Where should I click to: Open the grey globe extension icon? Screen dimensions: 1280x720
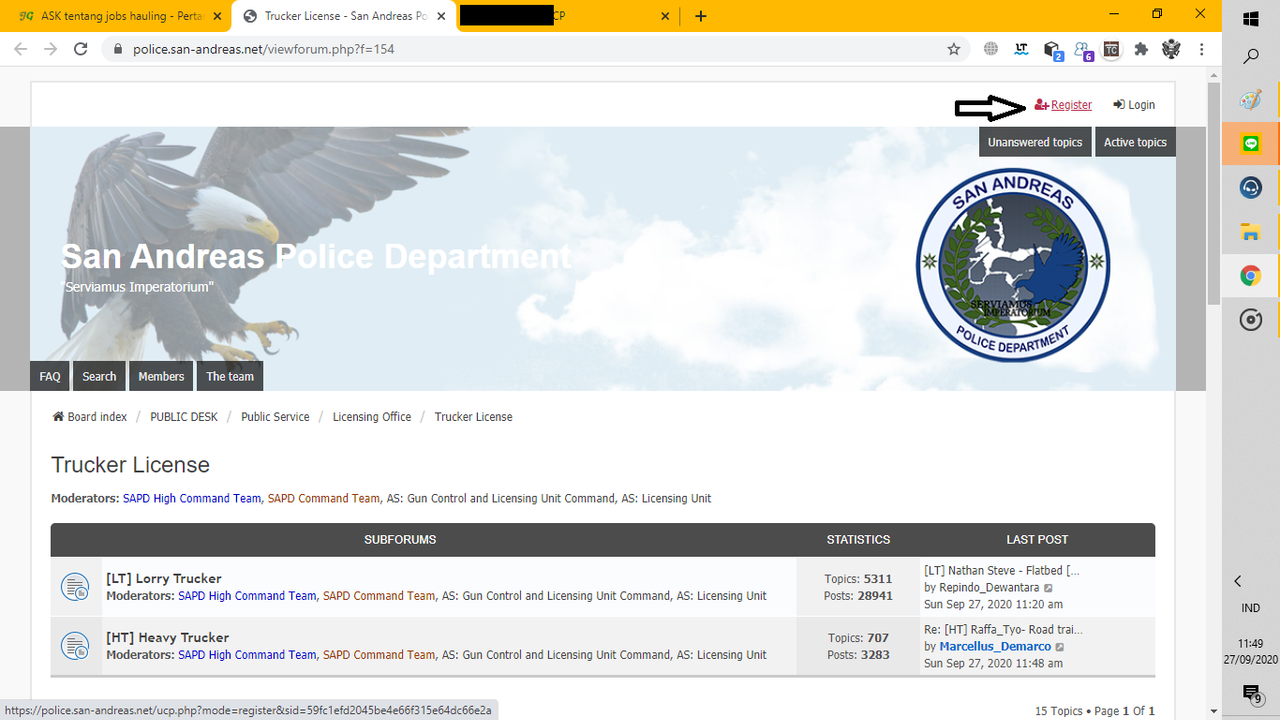991,49
